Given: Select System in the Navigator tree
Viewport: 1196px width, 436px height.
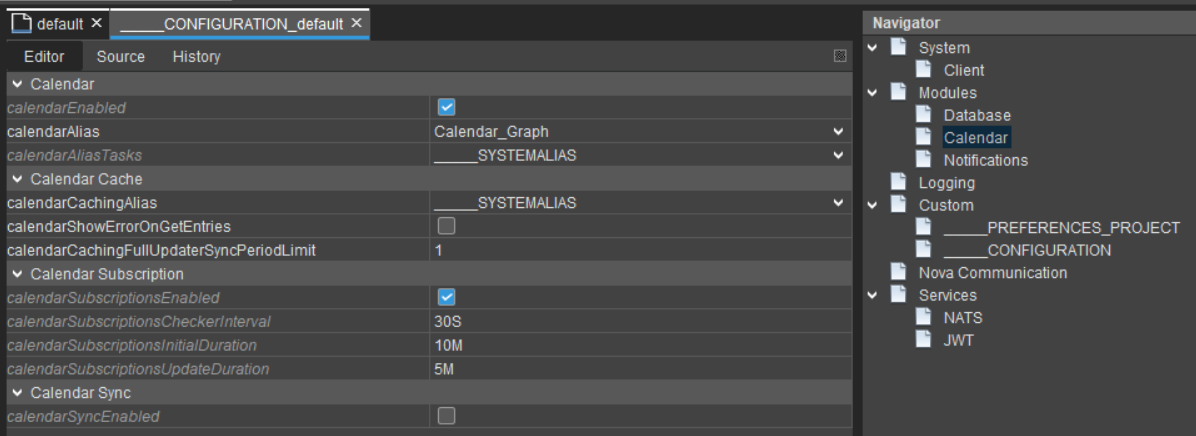Looking at the screenshot, I should (944, 48).
